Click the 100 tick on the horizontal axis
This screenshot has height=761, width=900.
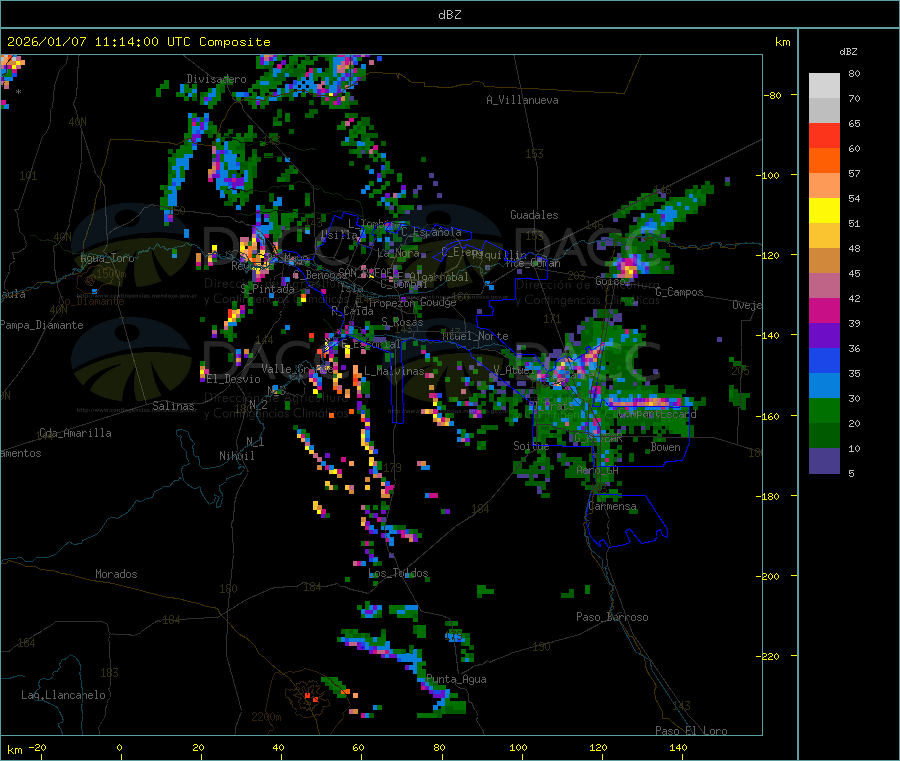click(519, 747)
